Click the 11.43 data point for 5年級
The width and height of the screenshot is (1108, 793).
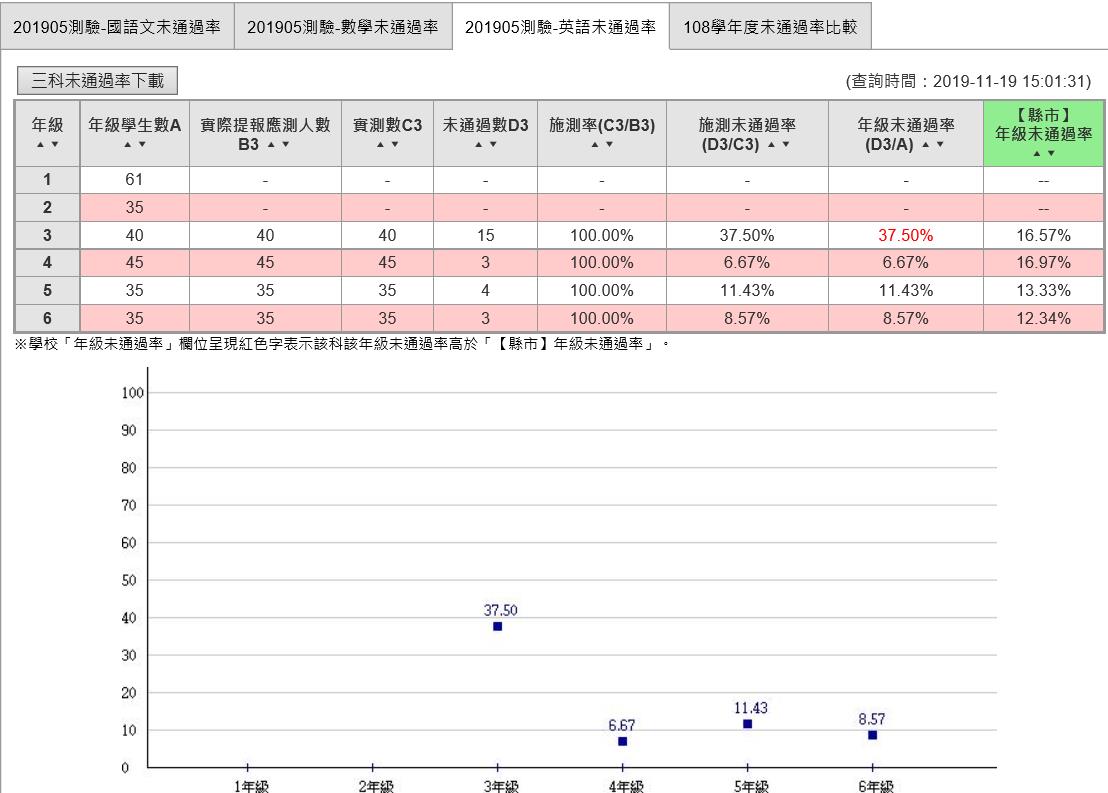(747, 724)
